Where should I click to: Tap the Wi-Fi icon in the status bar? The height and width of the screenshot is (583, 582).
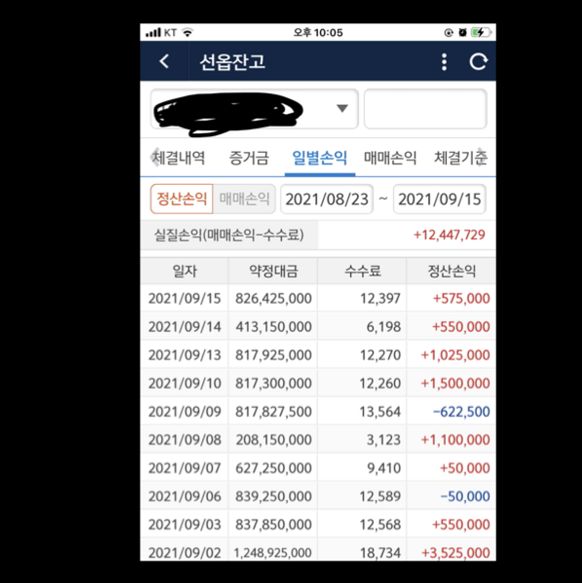(188, 33)
